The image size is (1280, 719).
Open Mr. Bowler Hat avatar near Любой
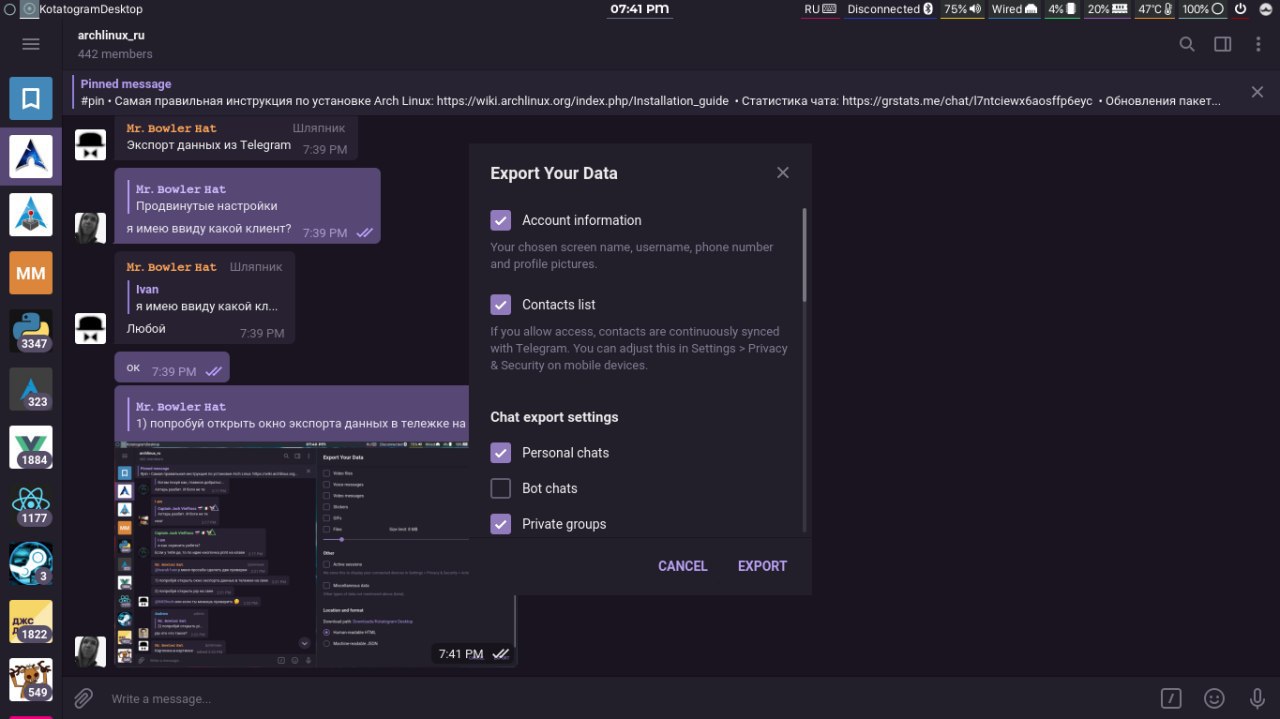[91, 329]
